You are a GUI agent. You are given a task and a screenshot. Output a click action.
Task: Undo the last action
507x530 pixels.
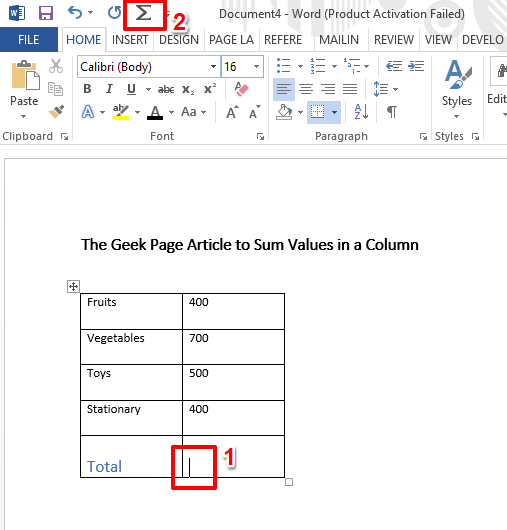point(75,13)
